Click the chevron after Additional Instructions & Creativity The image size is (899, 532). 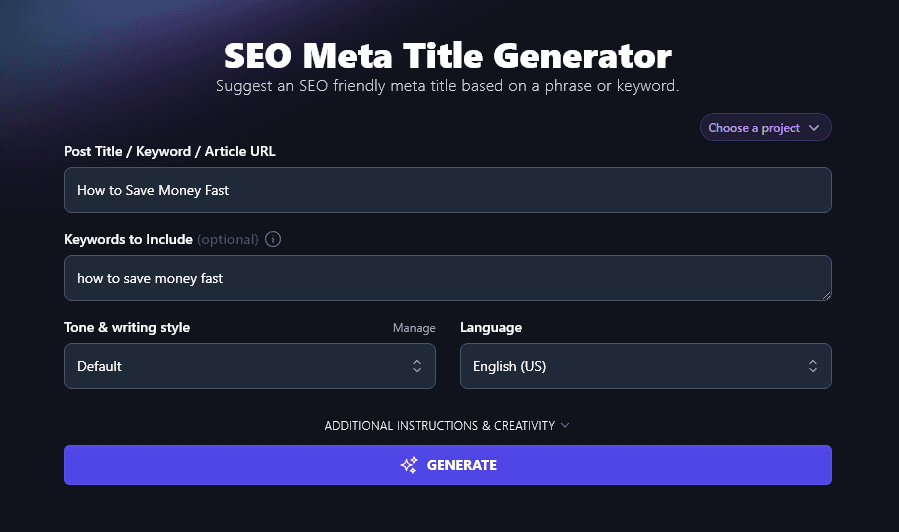pyautogui.click(x=565, y=425)
